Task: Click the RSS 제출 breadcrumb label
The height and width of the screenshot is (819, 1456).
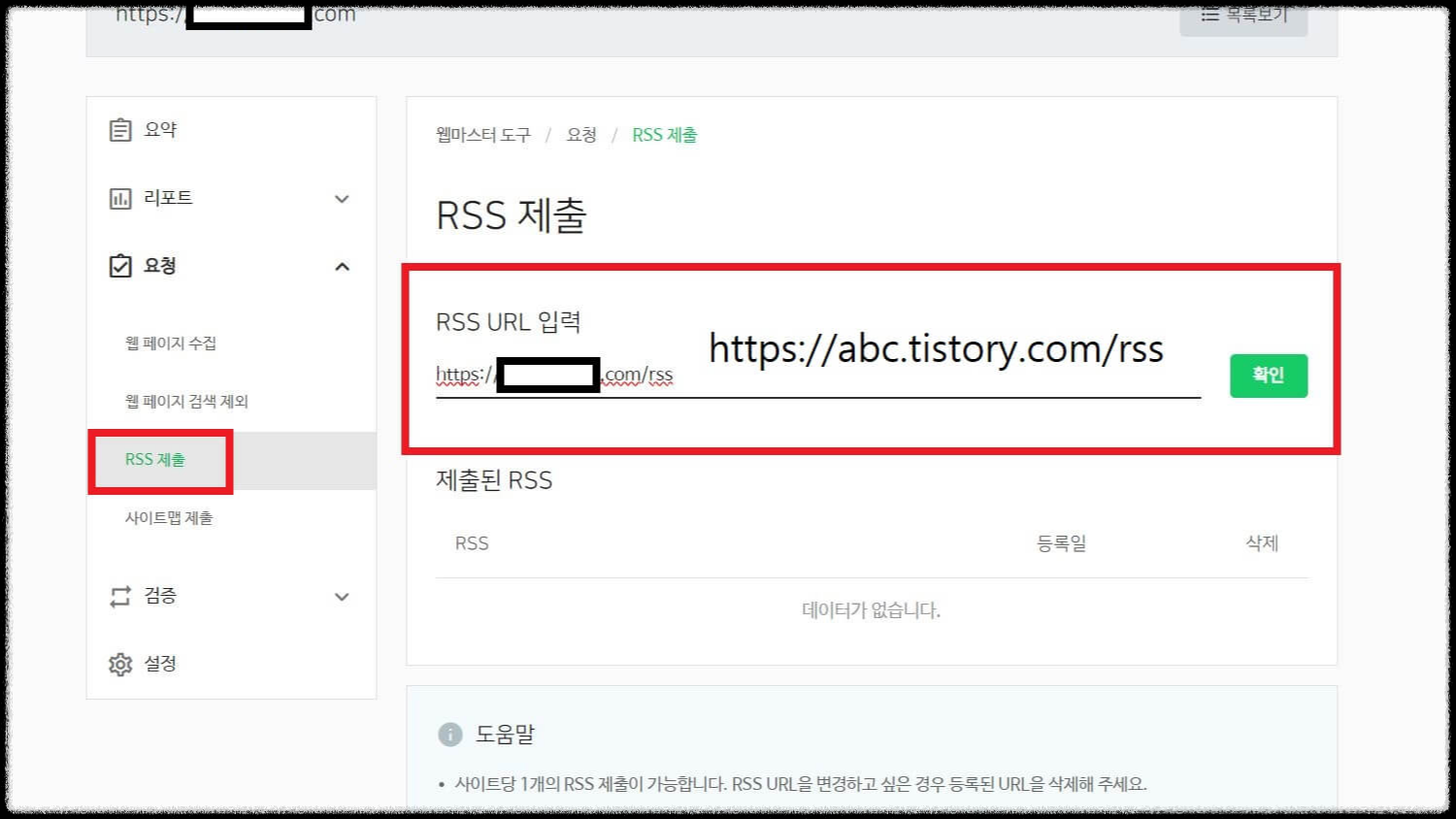Action: (664, 135)
